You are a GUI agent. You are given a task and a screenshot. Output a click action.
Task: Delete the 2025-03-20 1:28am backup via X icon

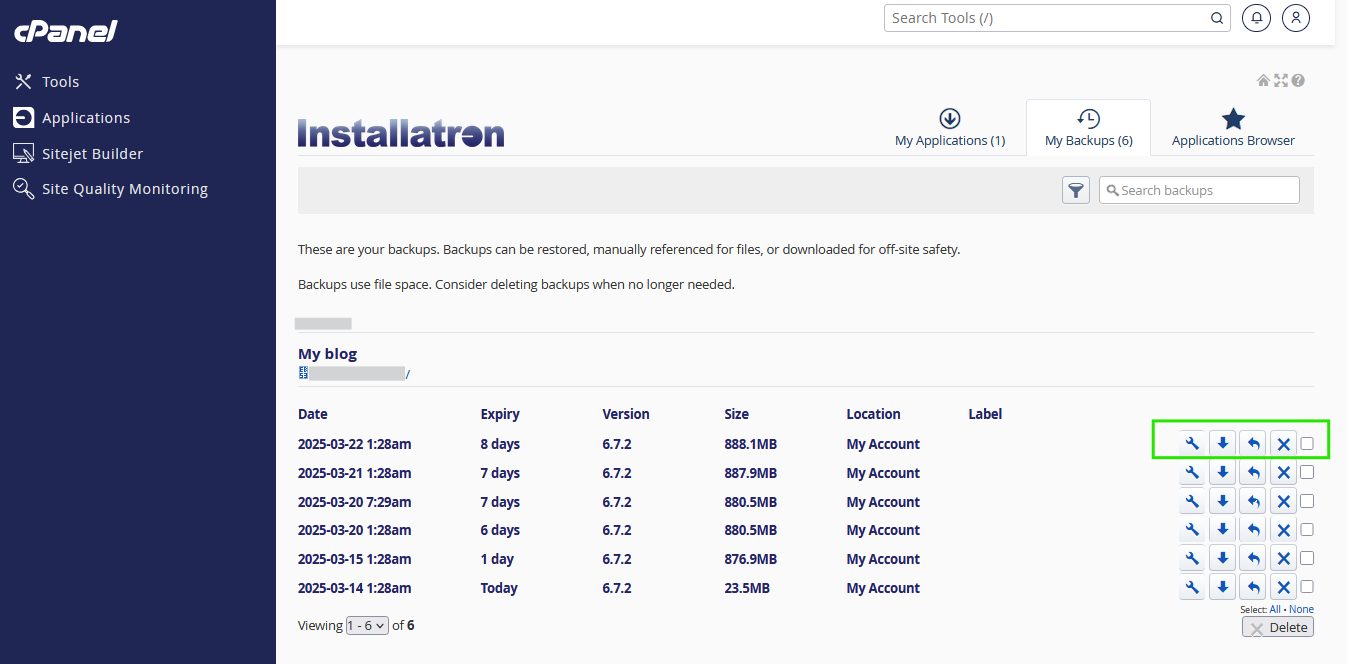coord(1284,530)
